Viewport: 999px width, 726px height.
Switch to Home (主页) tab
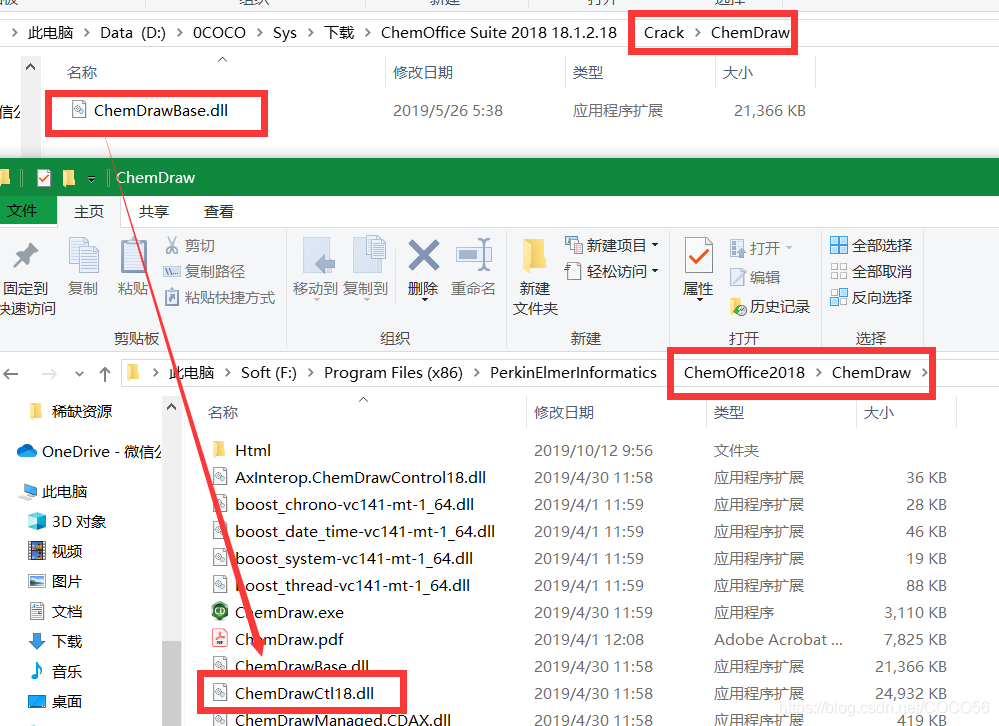[x=89, y=211]
